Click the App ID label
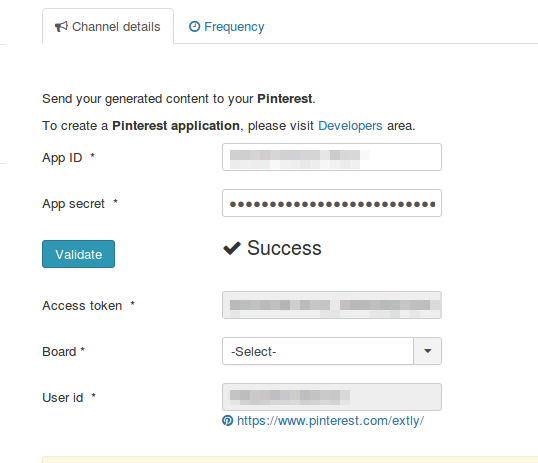Screen dimensions: 538x463 tap(62, 158)
